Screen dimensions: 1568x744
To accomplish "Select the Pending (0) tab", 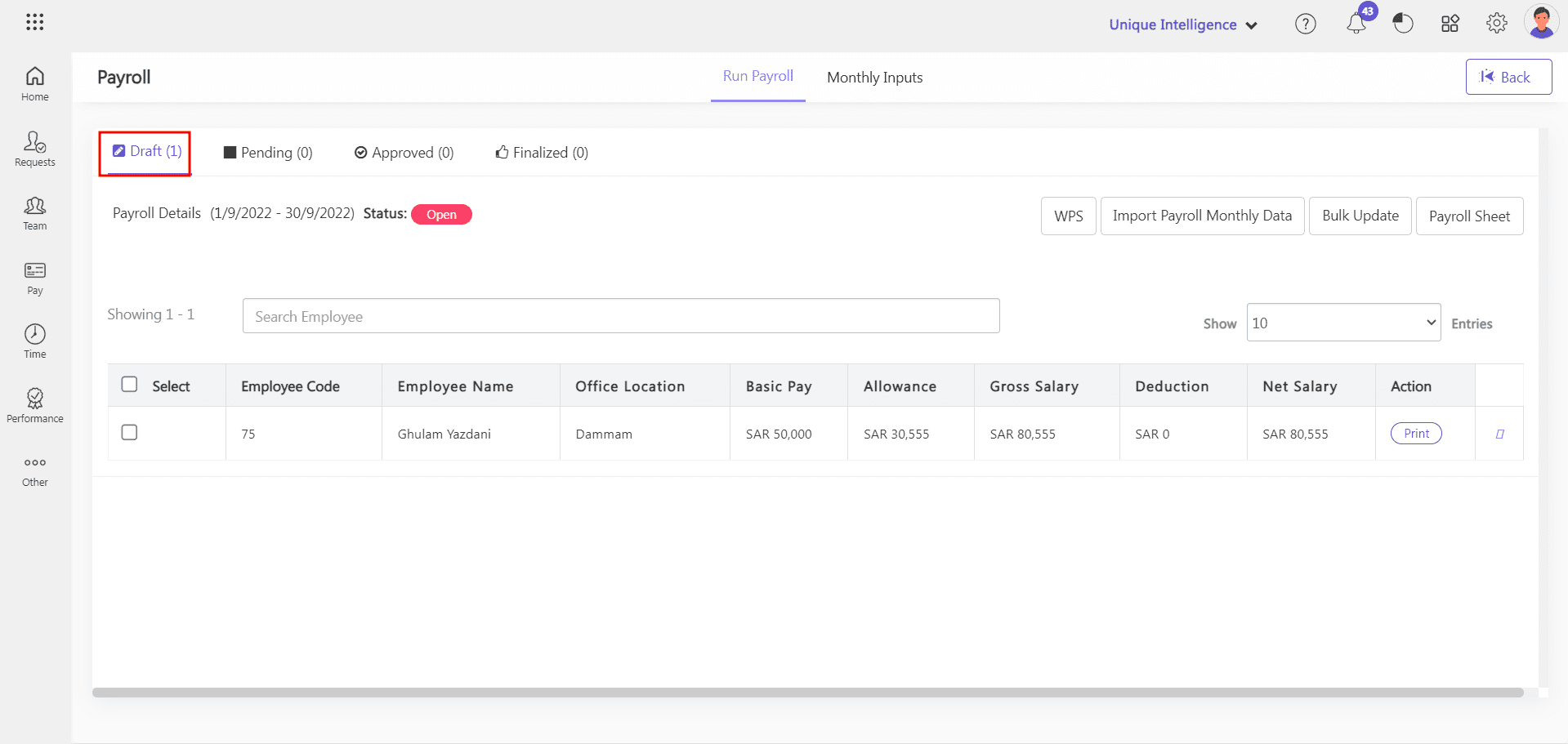I will (x=268, y=153).
